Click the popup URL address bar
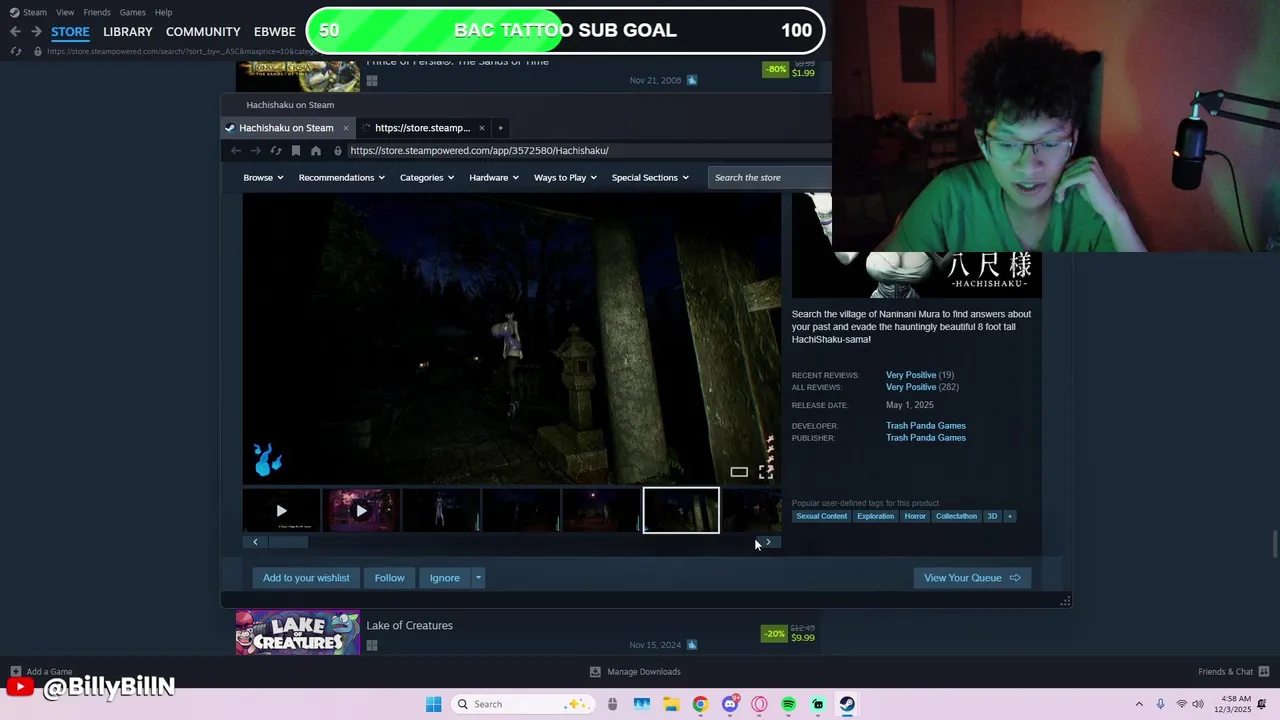 pos(588,151)
